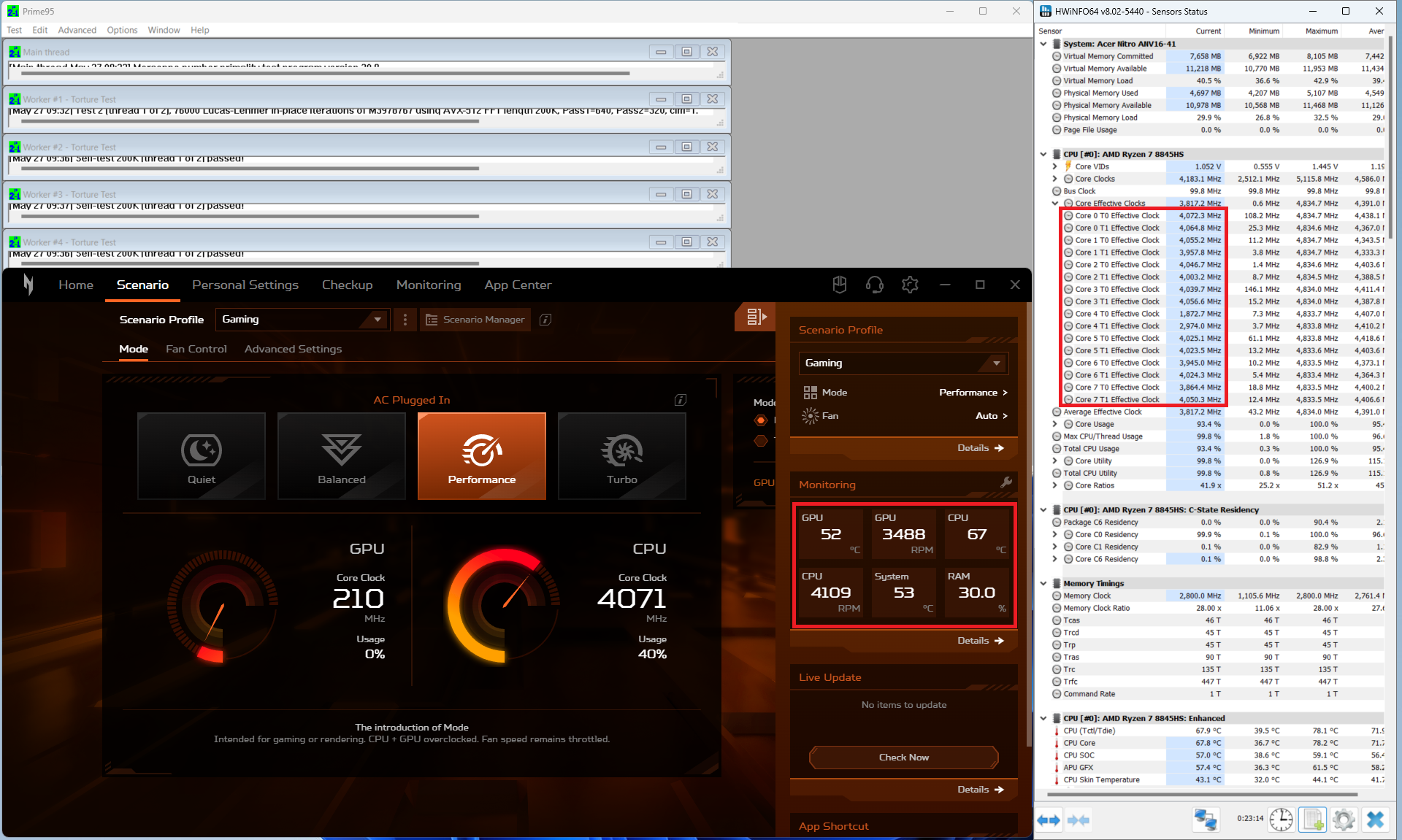Screen dimensions: 1402x840
Task: Click HWiNFO expand-columns blue arrows button
Action: 1049,820
